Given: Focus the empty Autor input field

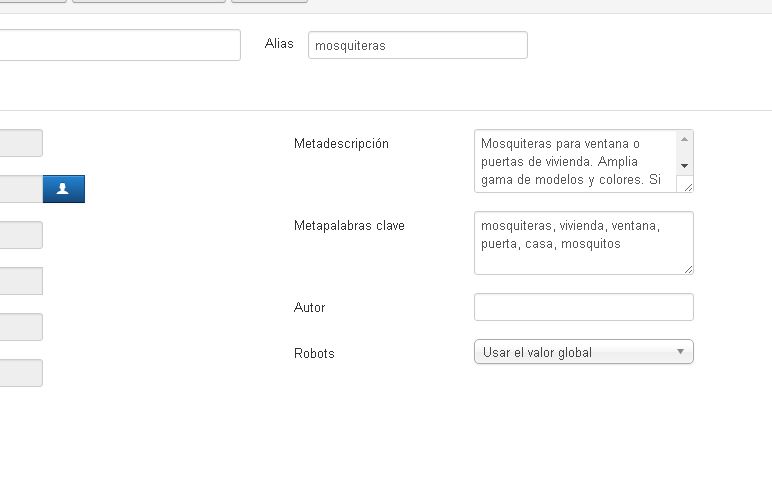Looking at the screenshot, I should 583,307.
